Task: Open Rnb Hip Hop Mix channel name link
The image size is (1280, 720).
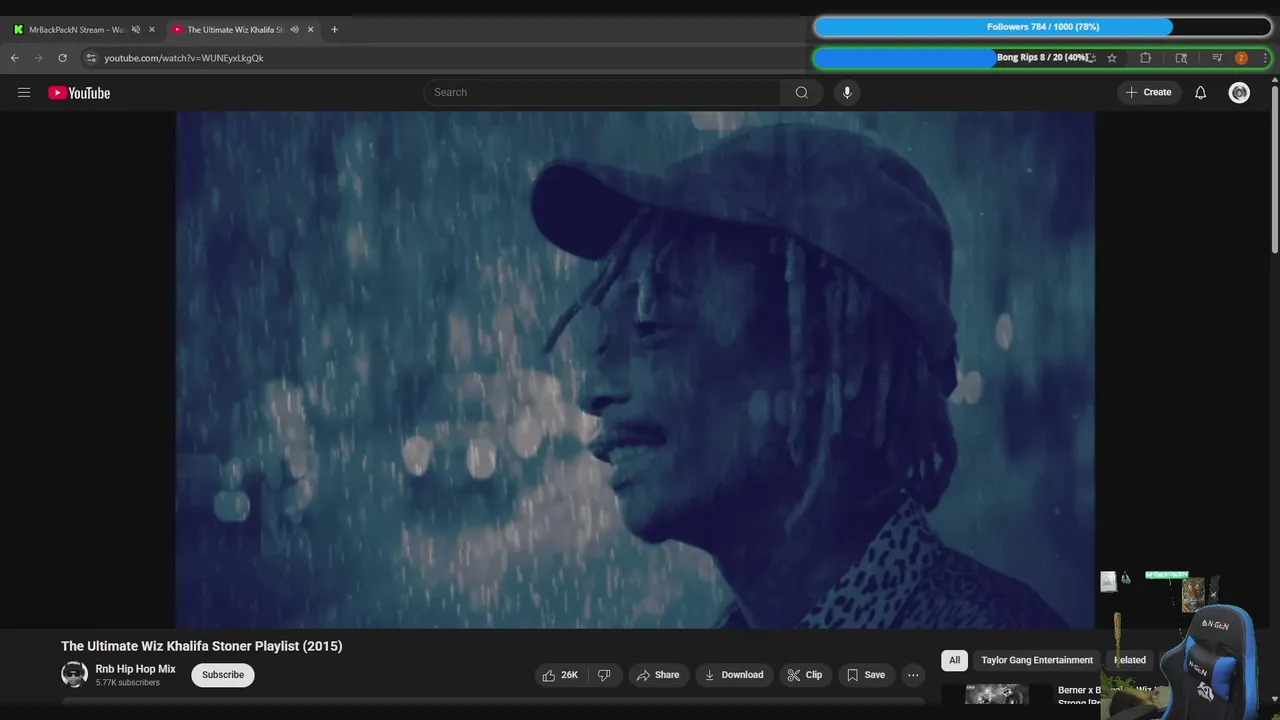Action: pyautogui.click(x=135, y=669)
